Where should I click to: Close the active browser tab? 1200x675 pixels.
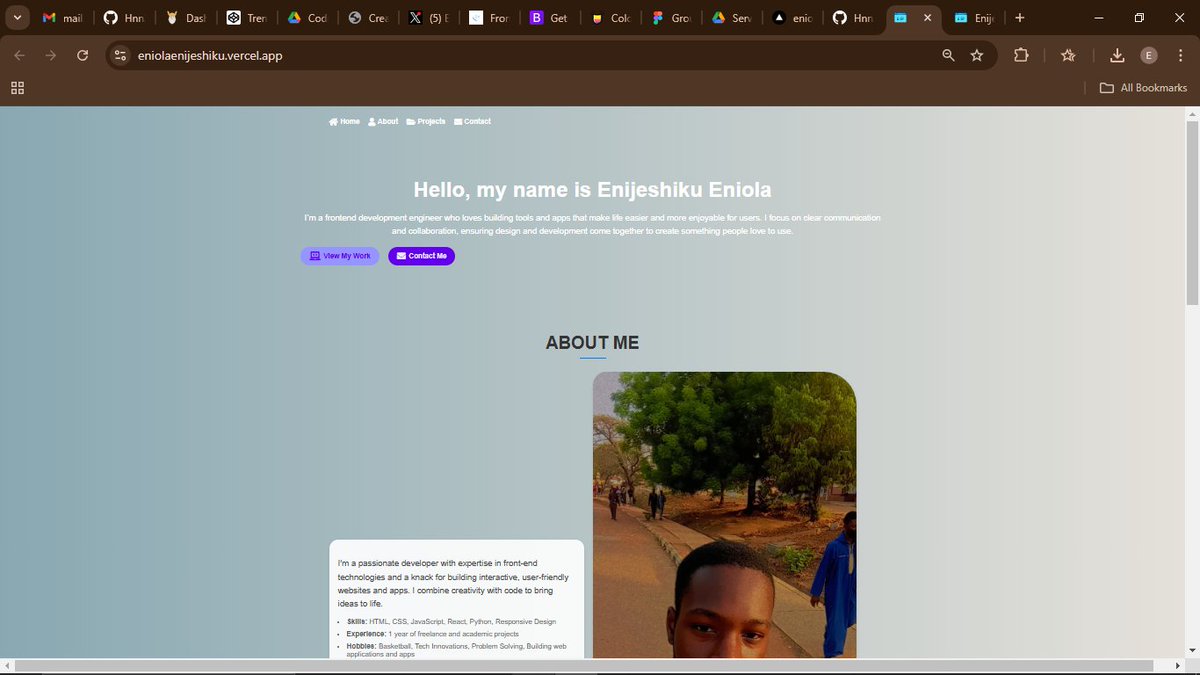pyautogui.click(x=928, y=18)
